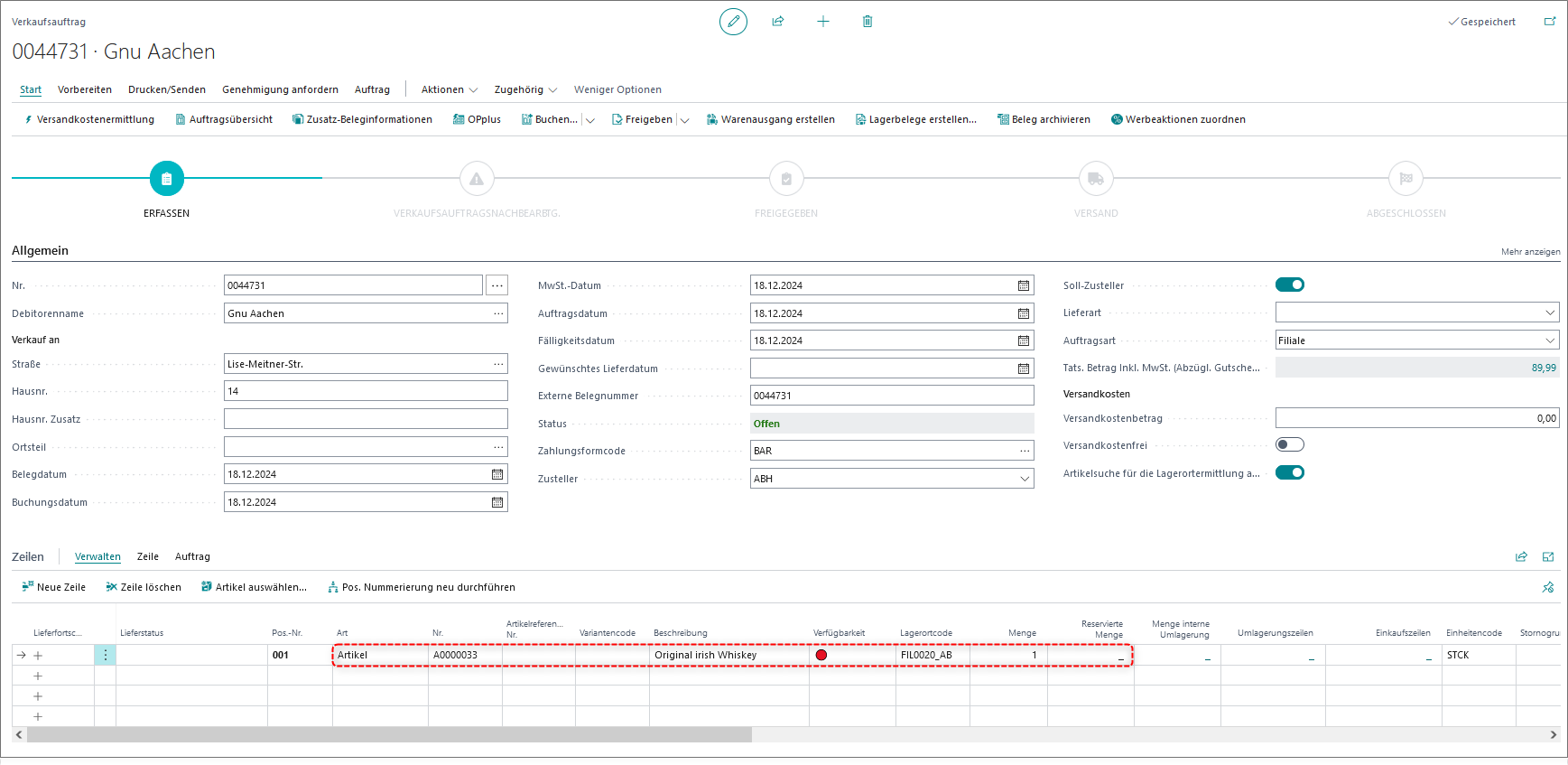Viewport: 1568px width, 765px height.
Task: Expand the Buchen dropdown arrow
Action: (x=590, y=120)
